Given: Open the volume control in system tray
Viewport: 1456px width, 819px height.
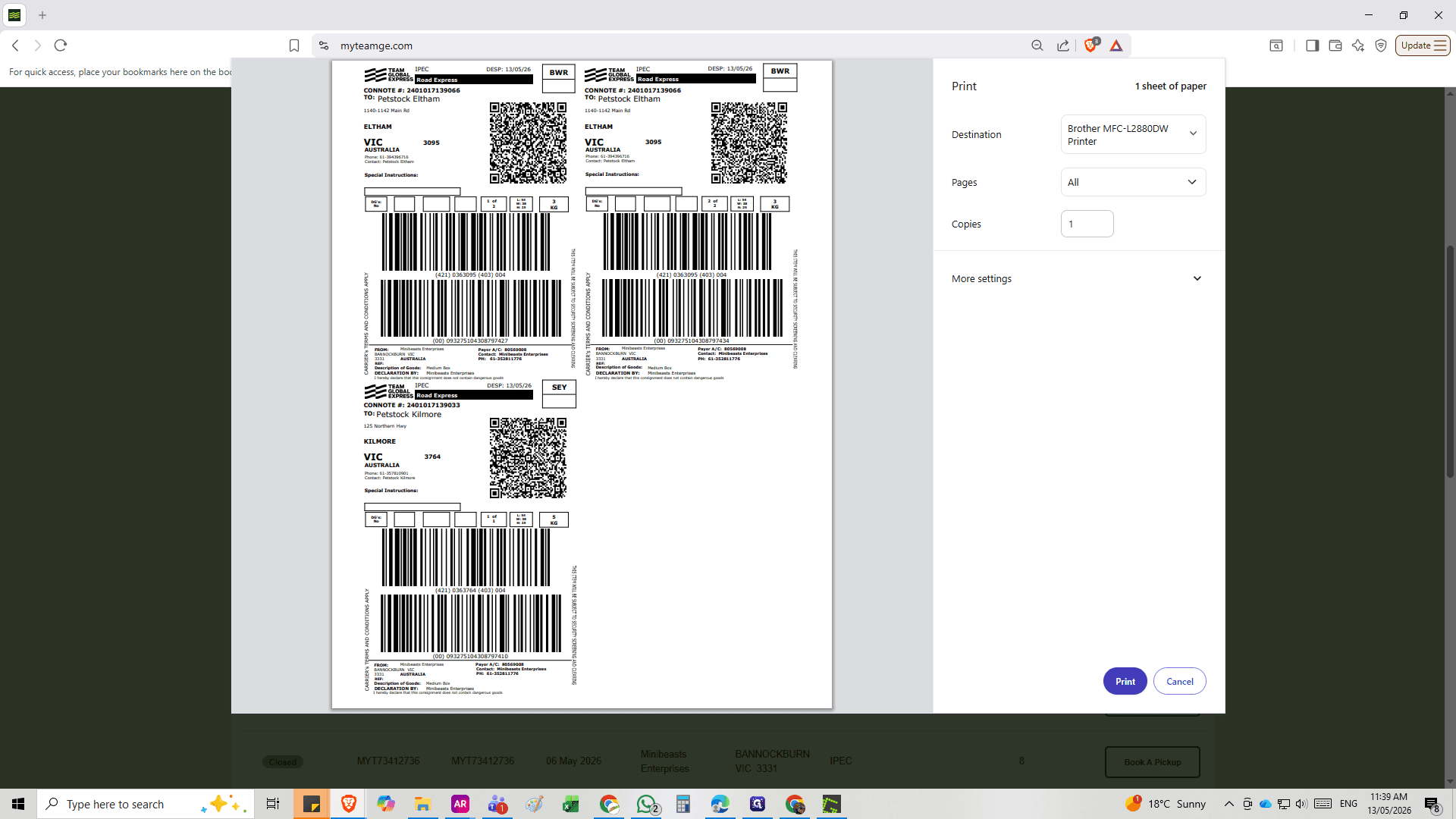Looking at the screenshot, I should [1301, 804].
